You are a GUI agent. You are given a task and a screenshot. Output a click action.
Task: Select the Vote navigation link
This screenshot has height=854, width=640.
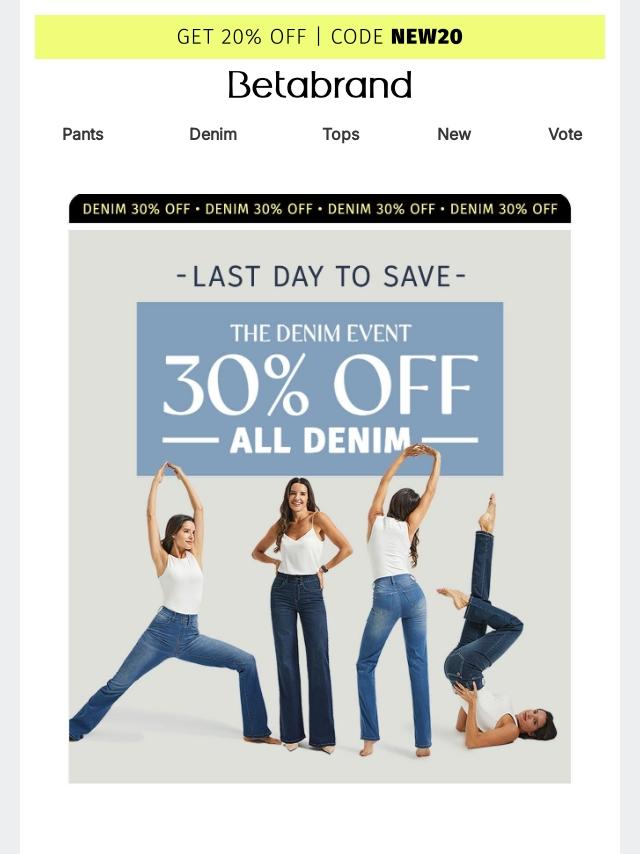[x=565, y=134]
